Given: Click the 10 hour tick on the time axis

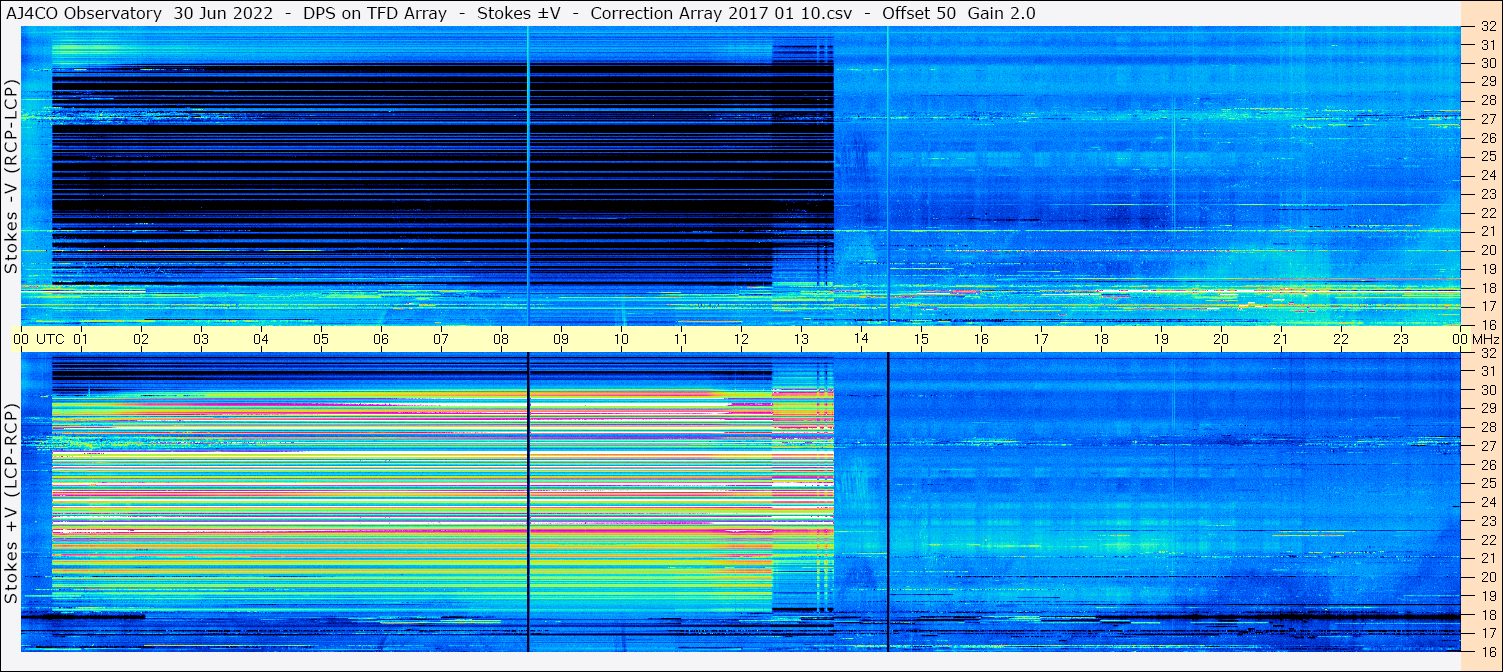Looking at the screenshot, I should [x=621, y=339].
